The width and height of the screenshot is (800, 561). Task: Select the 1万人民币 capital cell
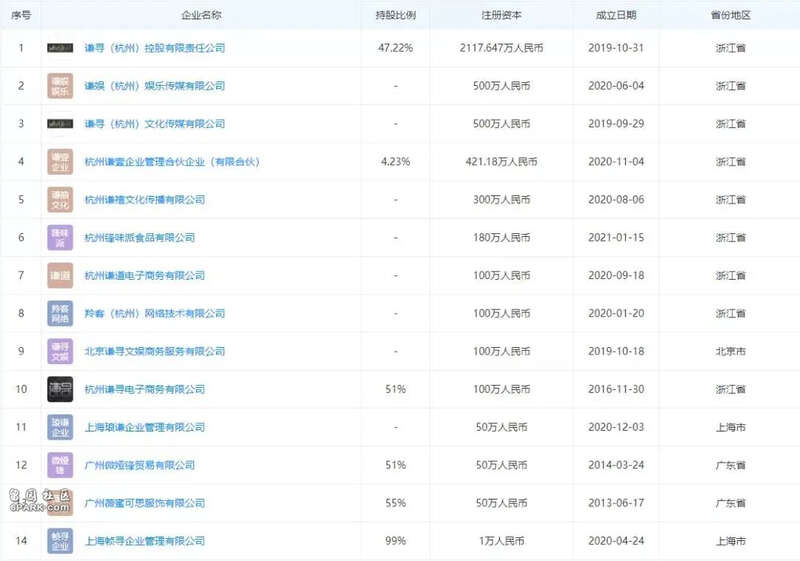[x=502, y=541]
